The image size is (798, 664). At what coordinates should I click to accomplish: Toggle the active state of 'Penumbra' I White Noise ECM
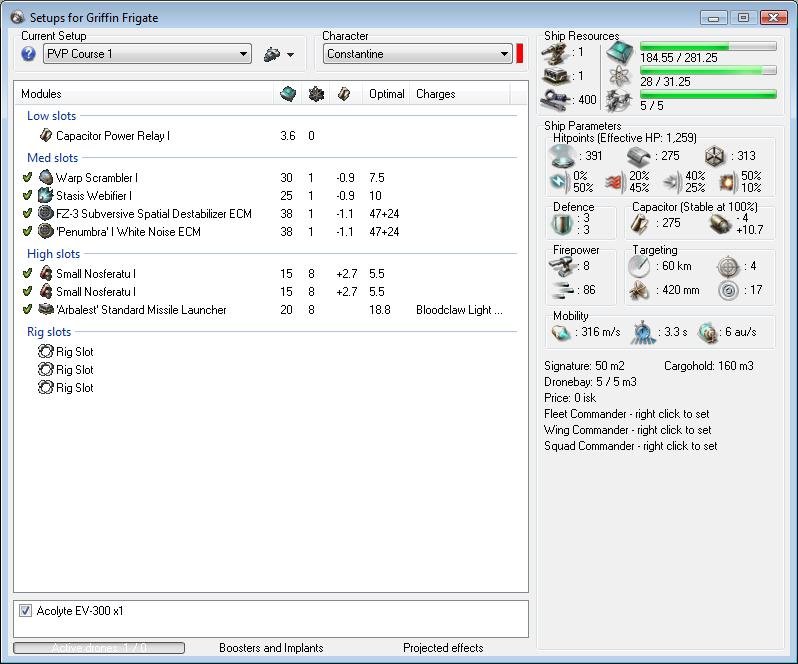point(28,232)
